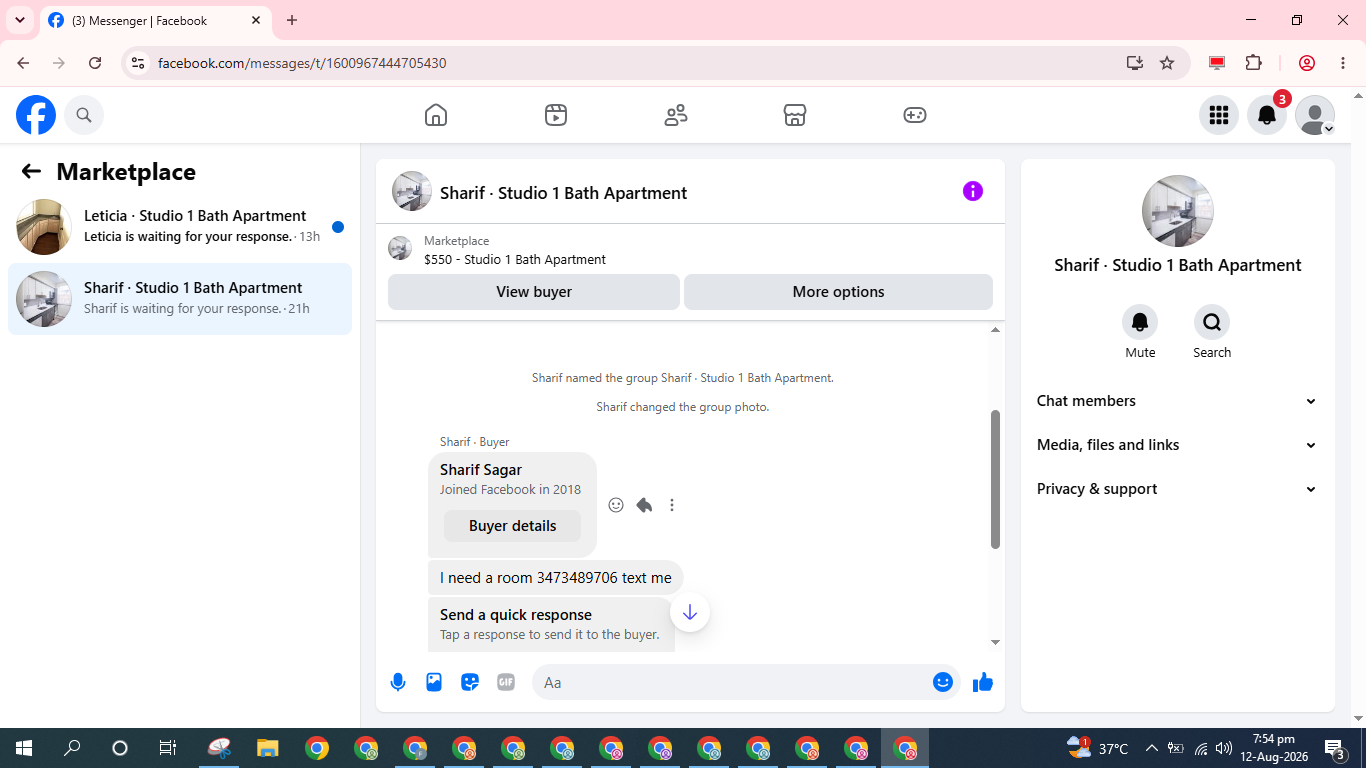Open the Friends icon in top navigation

(676, 115)
